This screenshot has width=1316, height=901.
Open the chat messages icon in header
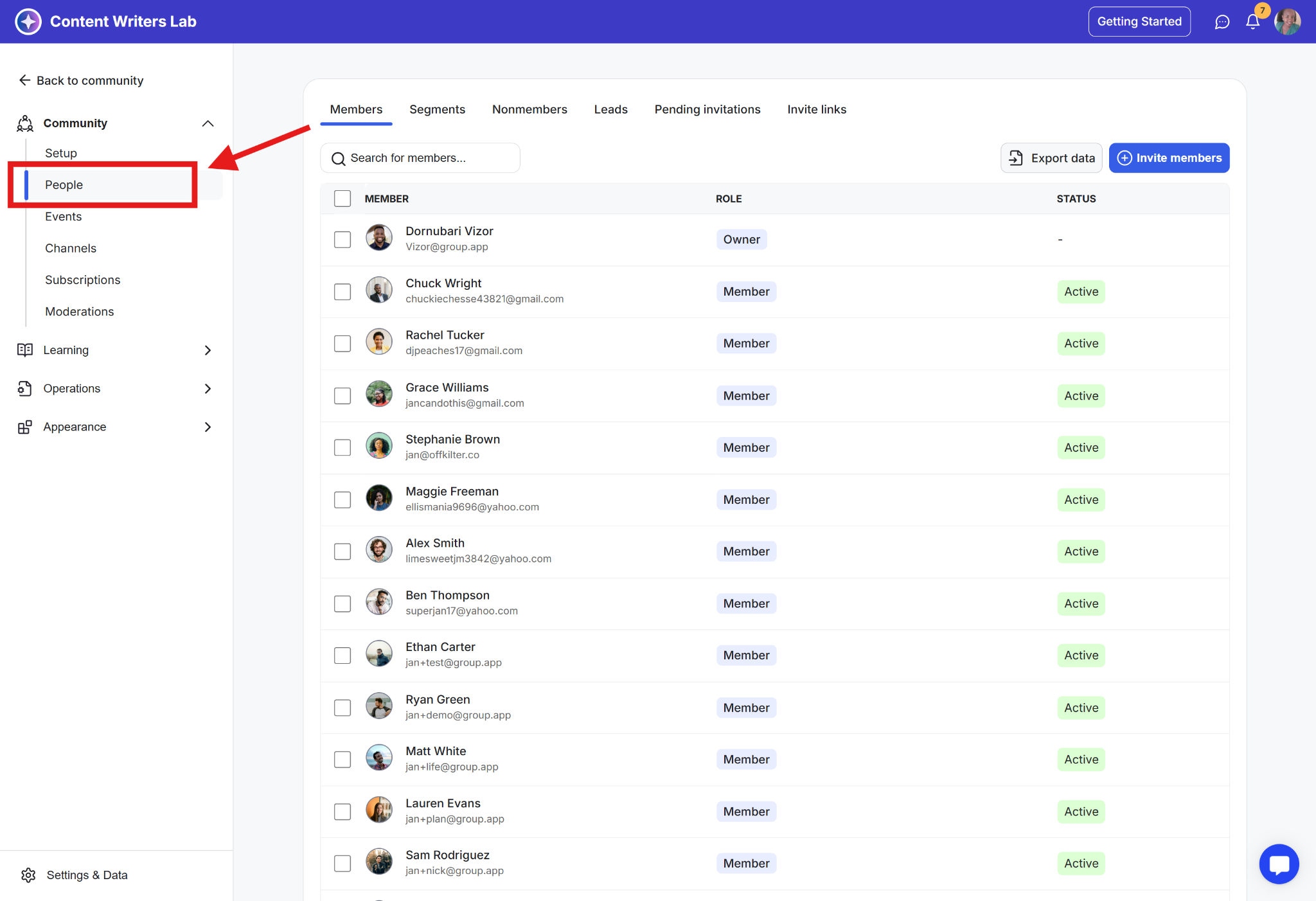point(1222,22)
